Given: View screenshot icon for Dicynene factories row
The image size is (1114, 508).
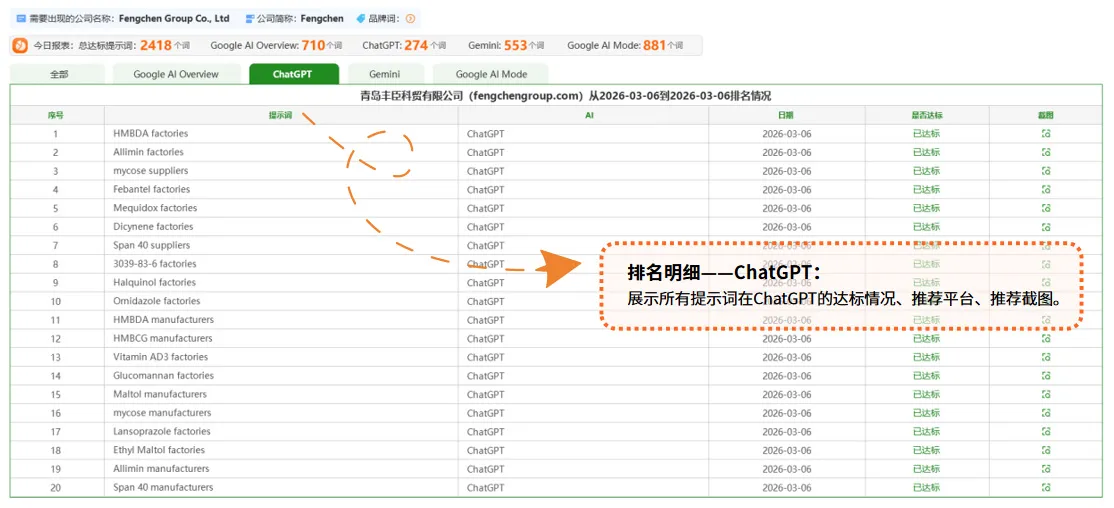Looking at the screenshot, I should click(x=1046, y=227).
